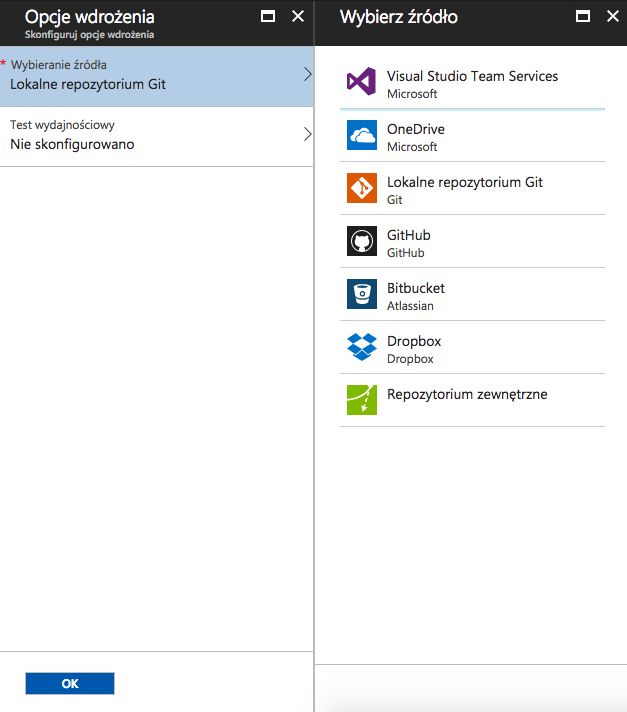Viewport: 627px width, 712px height.
Task: Choose OneDrive as deployment source
Action: 472,135
